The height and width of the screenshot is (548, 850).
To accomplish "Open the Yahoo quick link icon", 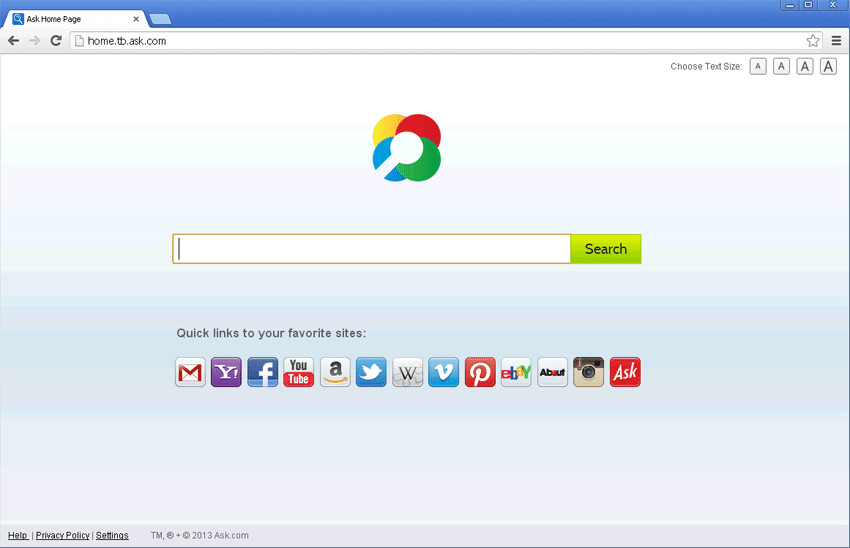I will 226,372.
